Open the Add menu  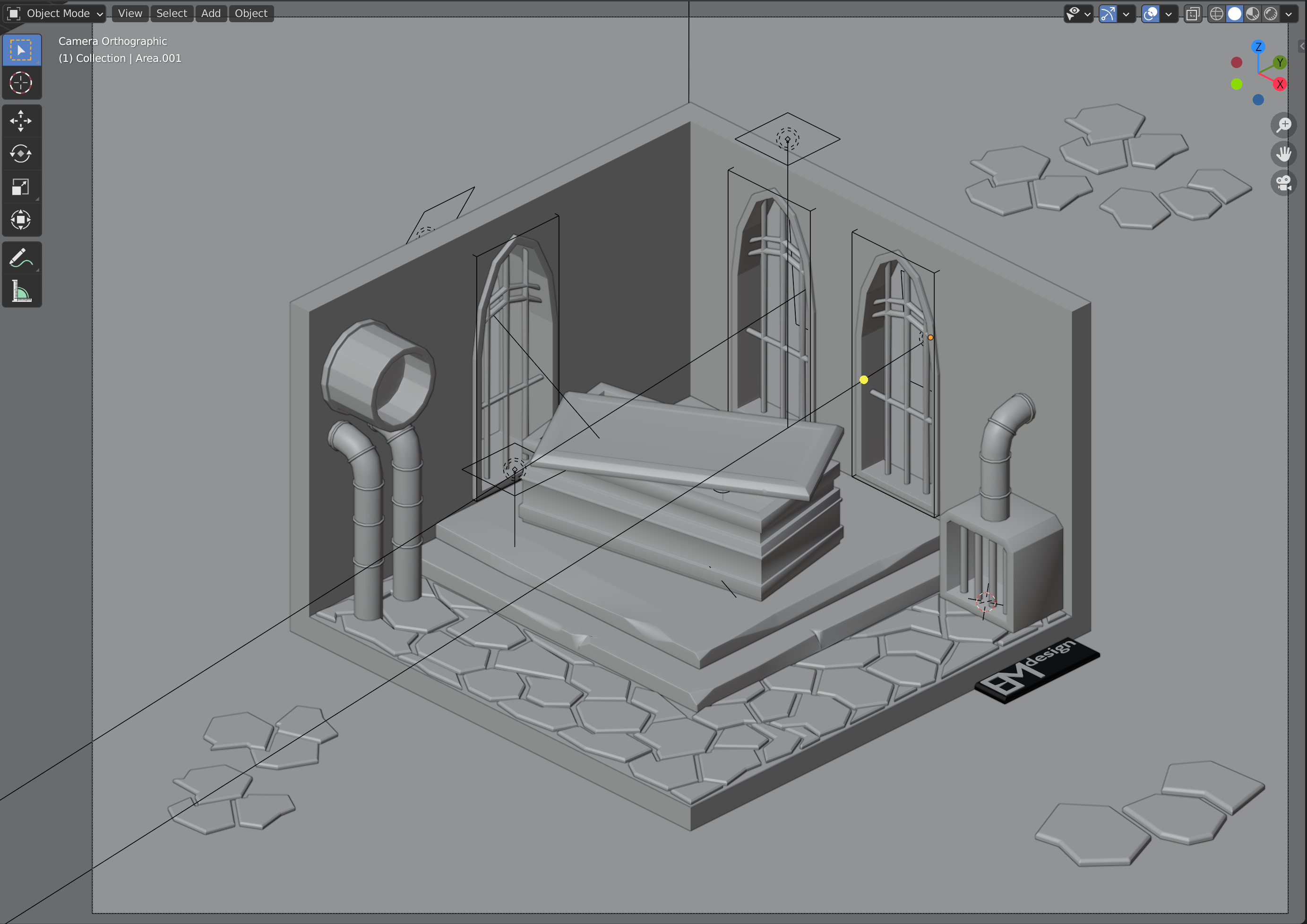click(211, 13)
